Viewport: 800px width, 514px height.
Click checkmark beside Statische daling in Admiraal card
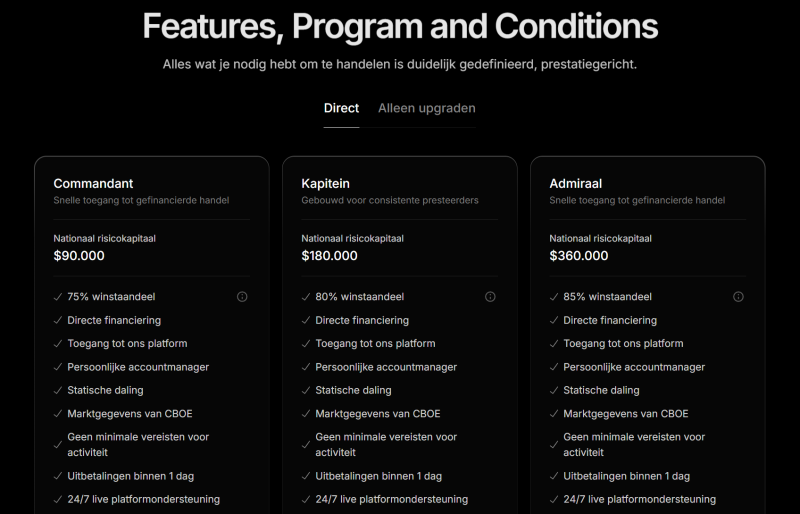553,391
